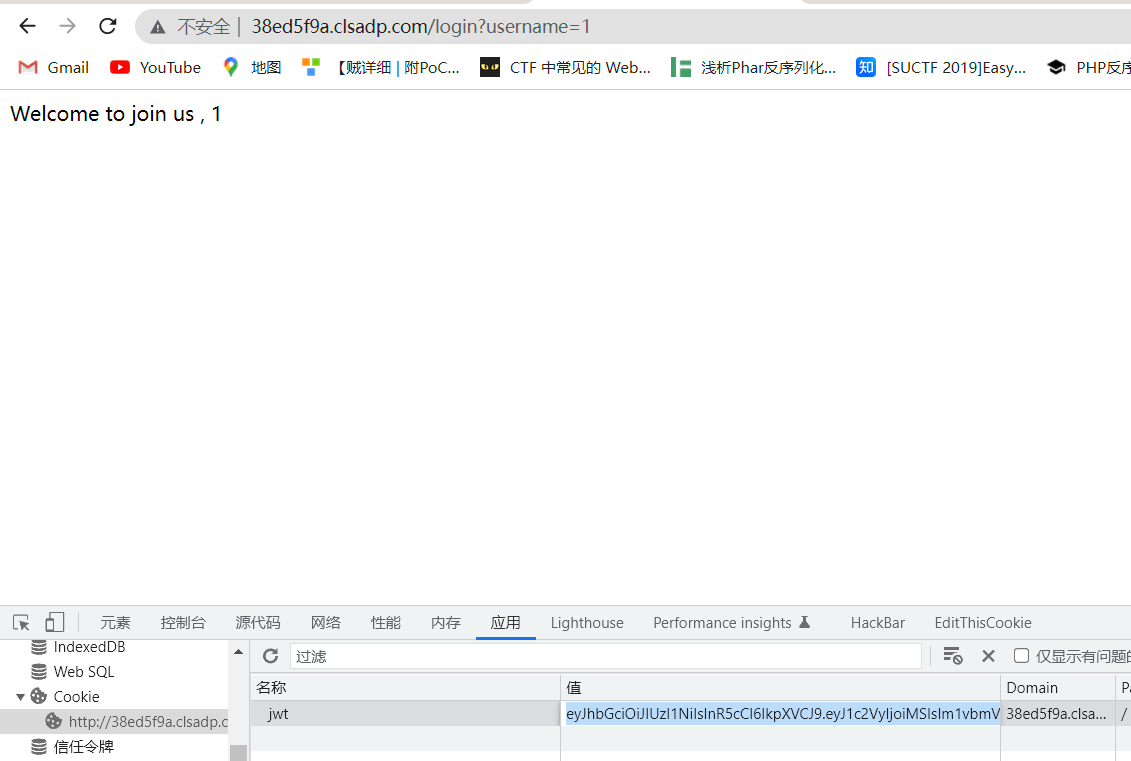Refresh the cookie table
The width and height of the screenshot is (1131, 761).
(x=270, y=656)
